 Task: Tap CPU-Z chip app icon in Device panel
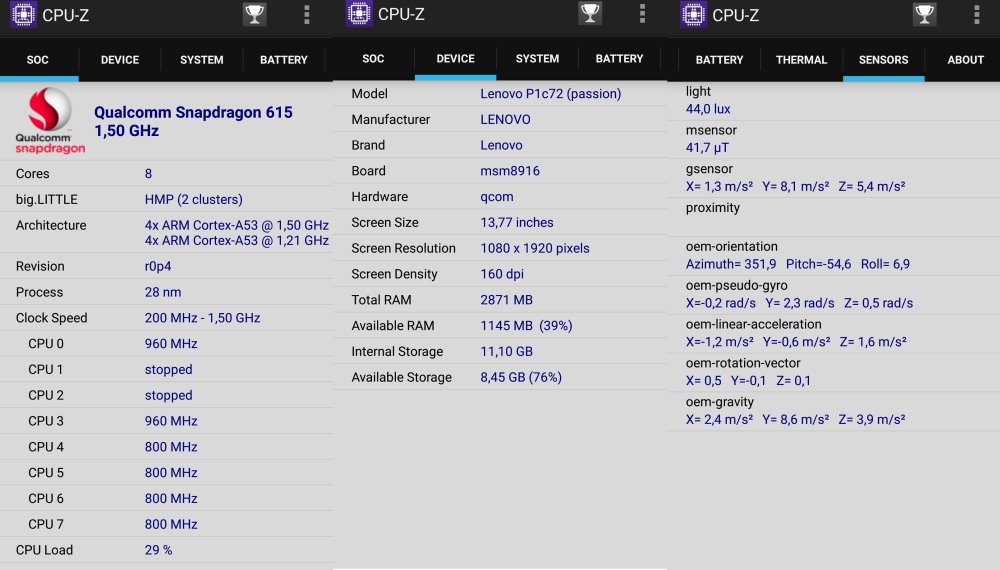tap(359, 13)
